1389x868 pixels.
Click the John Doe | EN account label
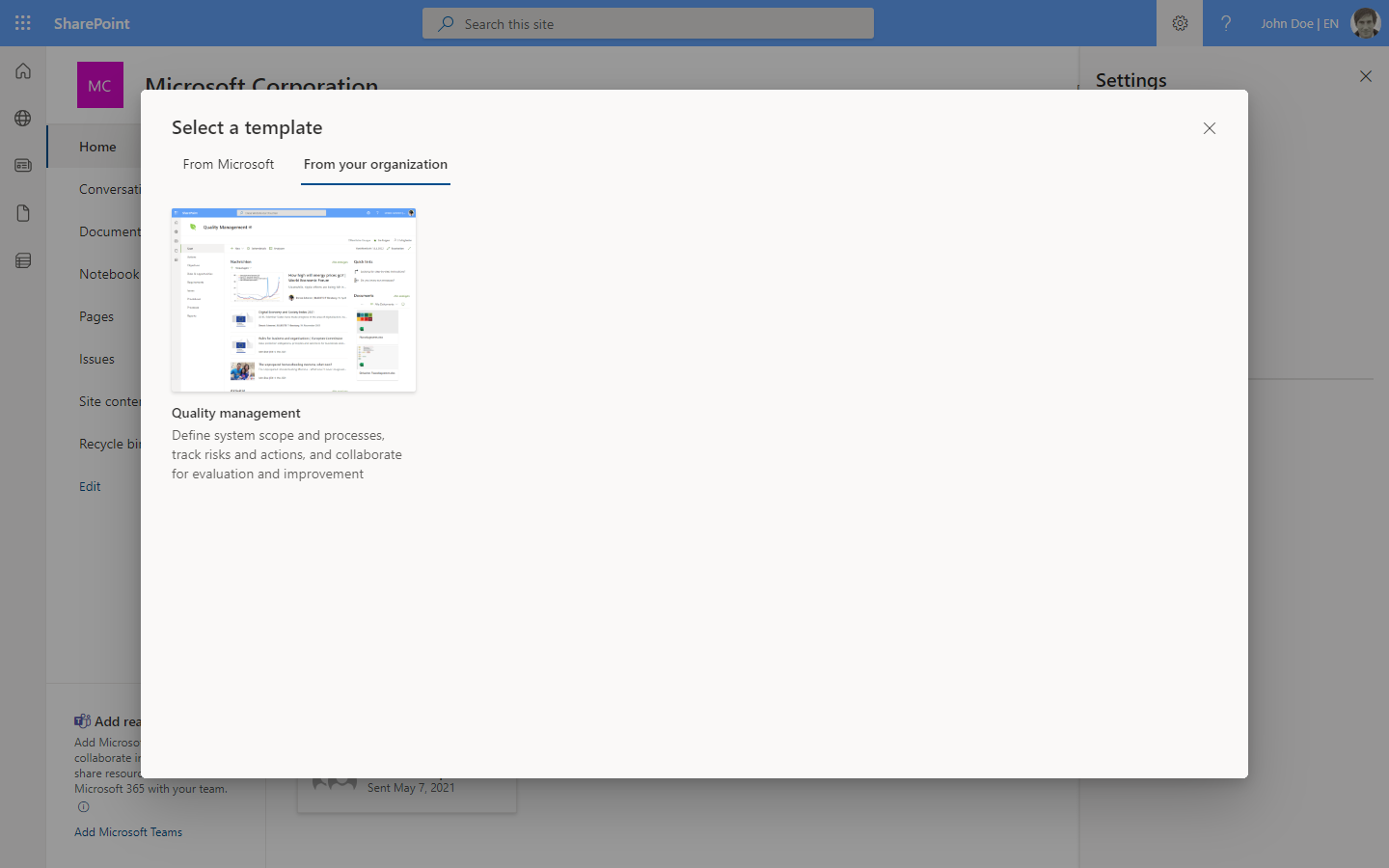click(1299, 23)
